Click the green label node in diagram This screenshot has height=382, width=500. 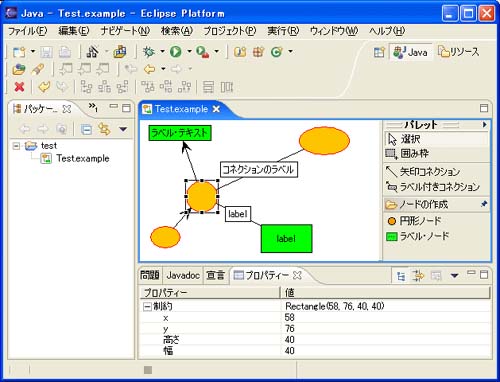coord(286,239)
